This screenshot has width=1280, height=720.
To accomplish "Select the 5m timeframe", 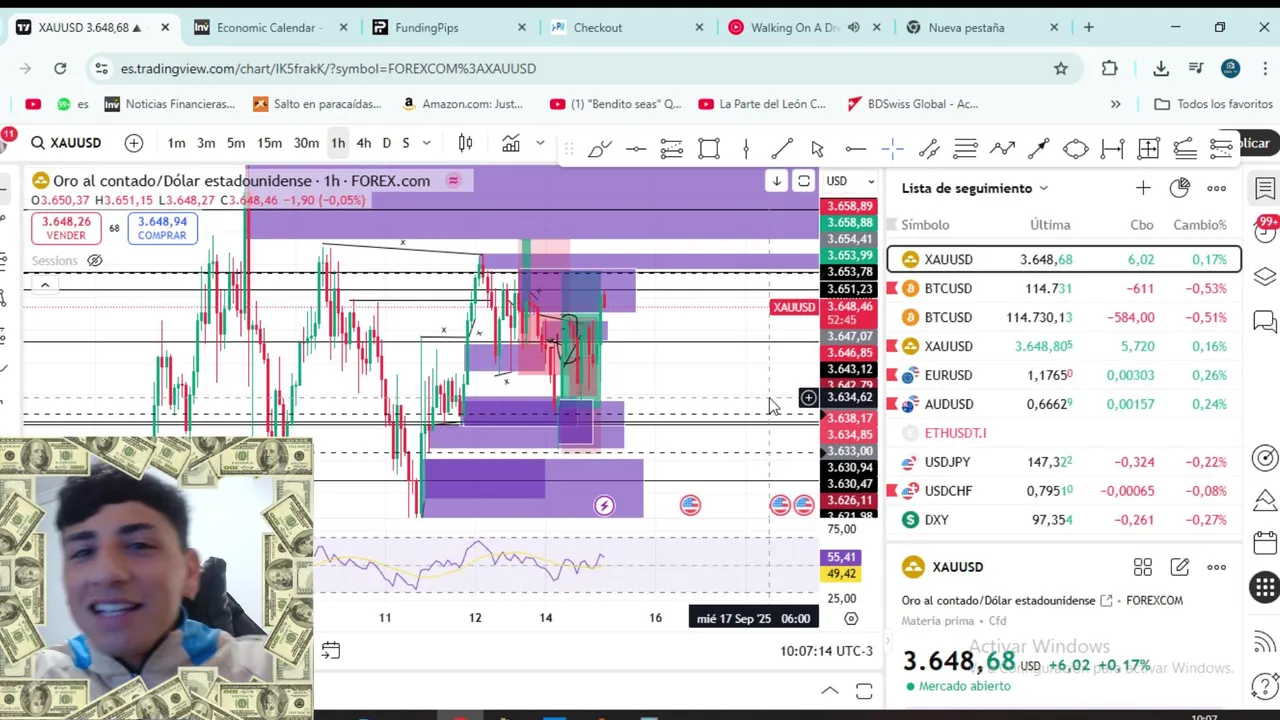I will 236,143.
